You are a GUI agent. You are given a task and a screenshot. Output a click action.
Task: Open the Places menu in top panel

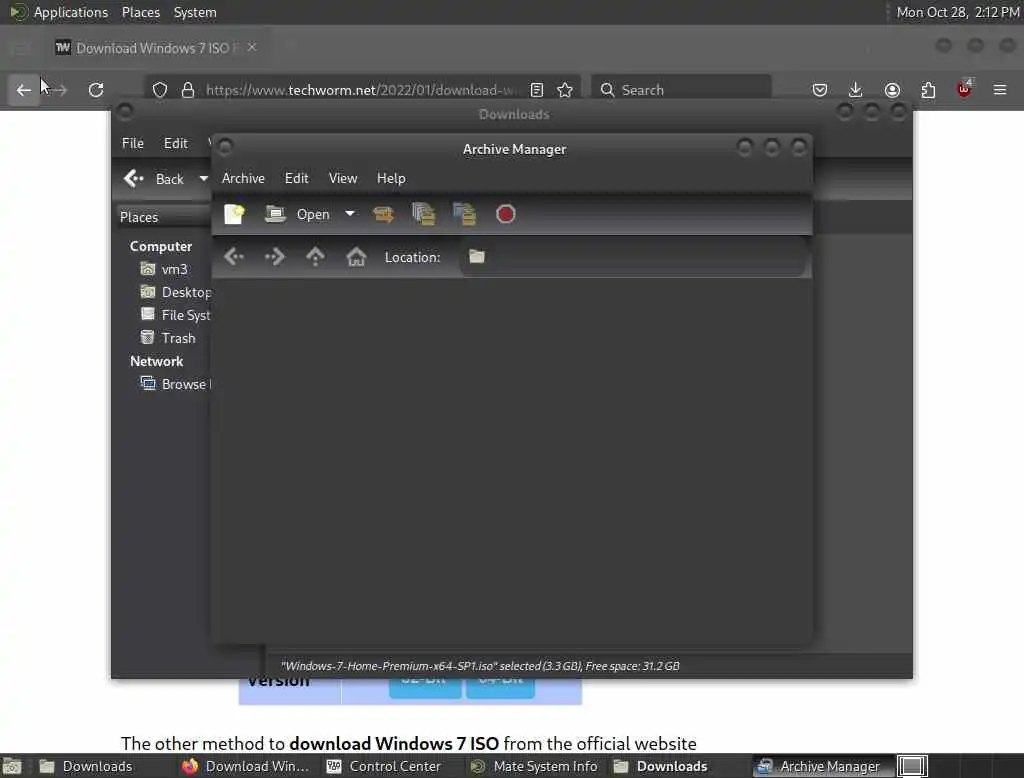point(141,12)
